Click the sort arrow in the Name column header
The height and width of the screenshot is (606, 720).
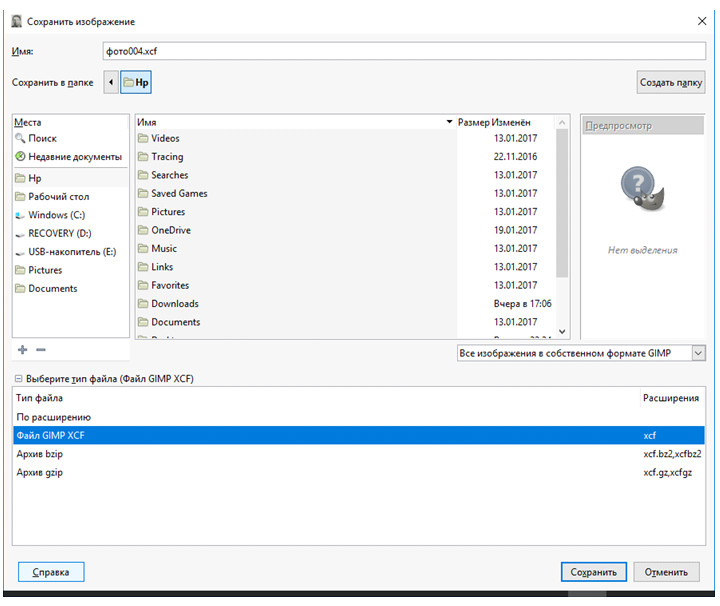coord(449,122)
